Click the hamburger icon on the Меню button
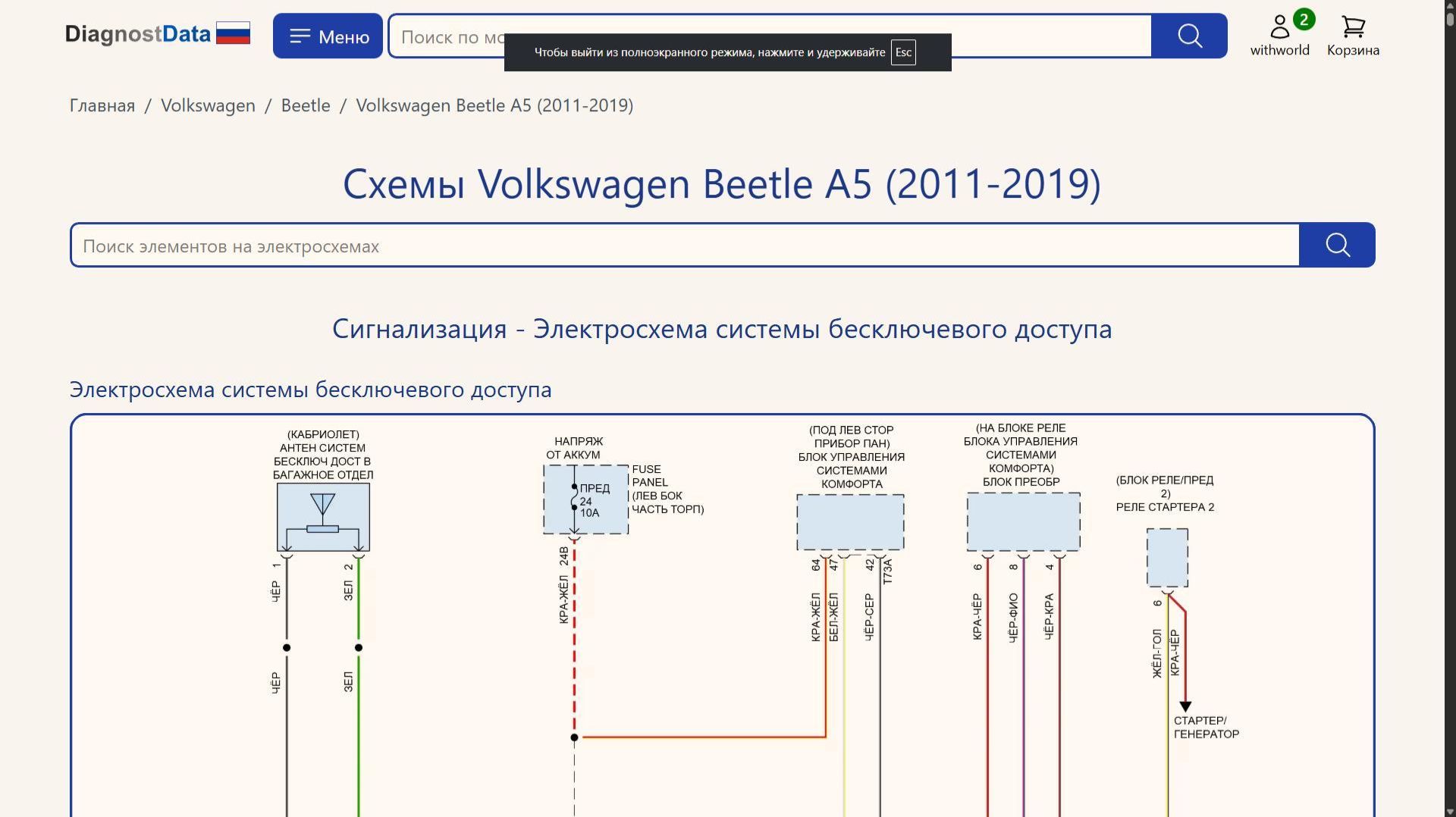 (301, 35)
